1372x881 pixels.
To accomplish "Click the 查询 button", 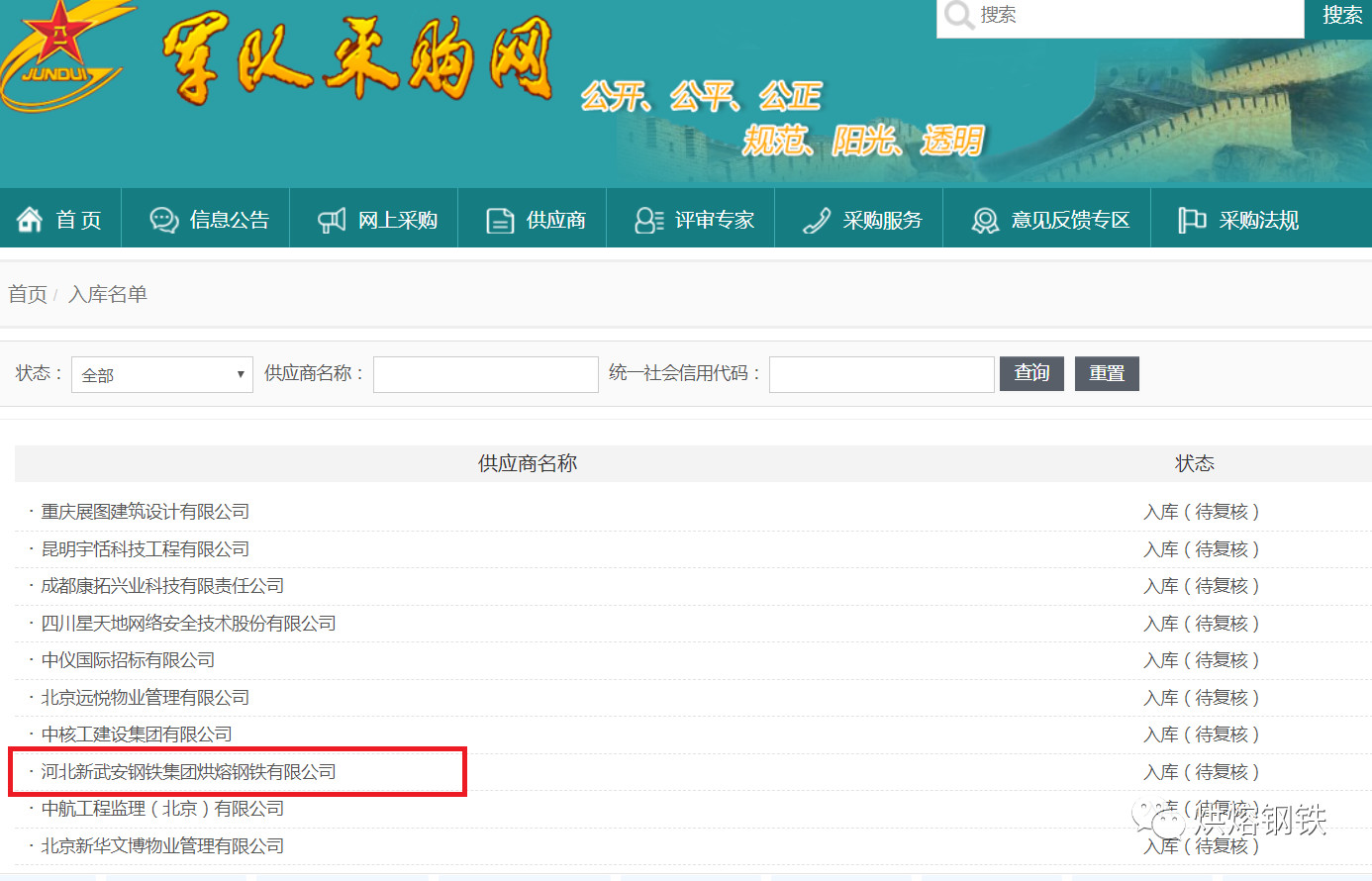I will pos(1031,373).
